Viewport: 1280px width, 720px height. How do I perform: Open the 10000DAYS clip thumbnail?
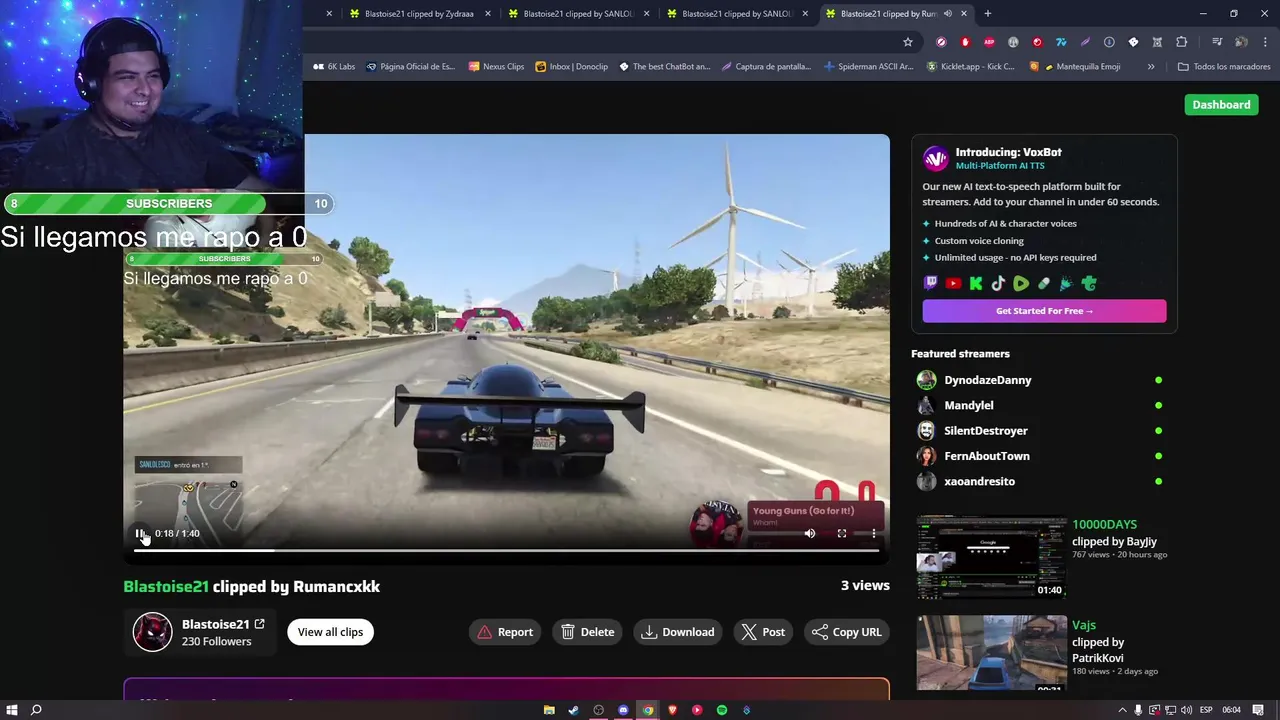tap(991, 557)
